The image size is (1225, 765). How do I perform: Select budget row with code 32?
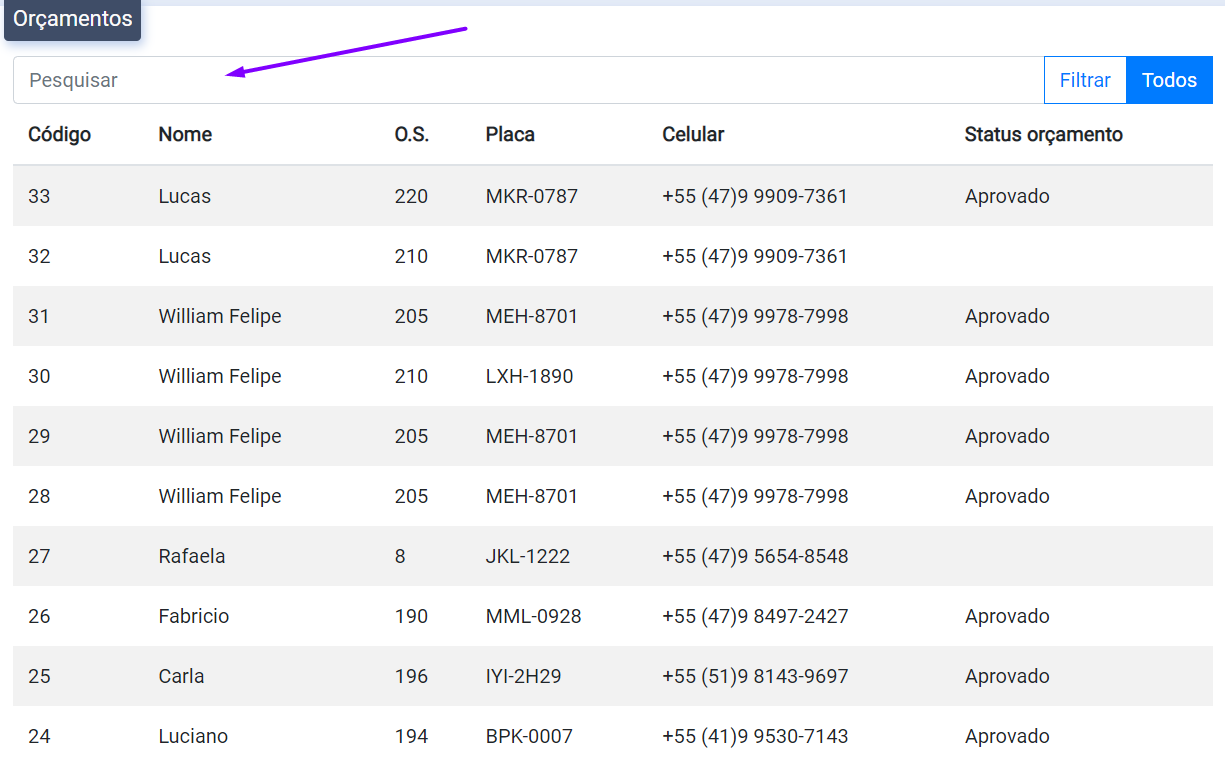[39, 256]
